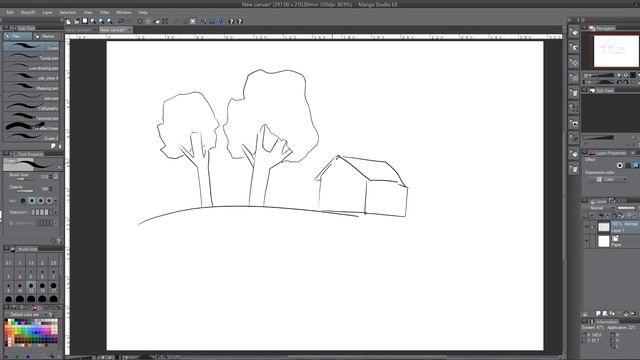Toggle visibility eye of Layer 1
This screenshot has height=360, width=640.
(x=587, y=227)
